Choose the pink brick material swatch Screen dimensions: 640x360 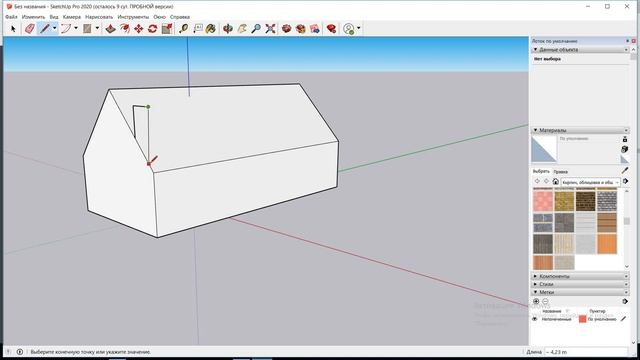[543, 201]
